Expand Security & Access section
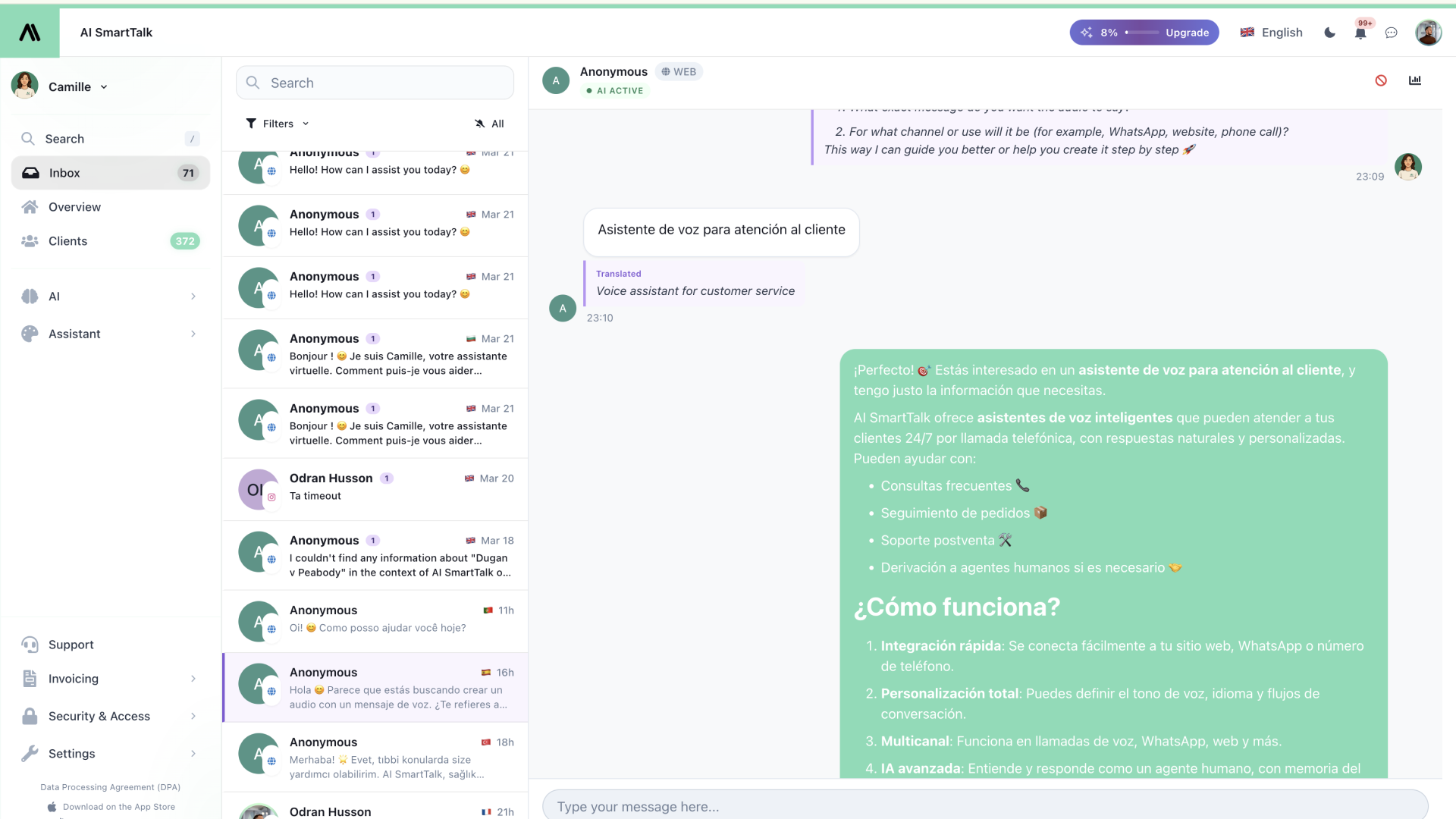Screen dimensions: 1456x819 click(111, 716)
